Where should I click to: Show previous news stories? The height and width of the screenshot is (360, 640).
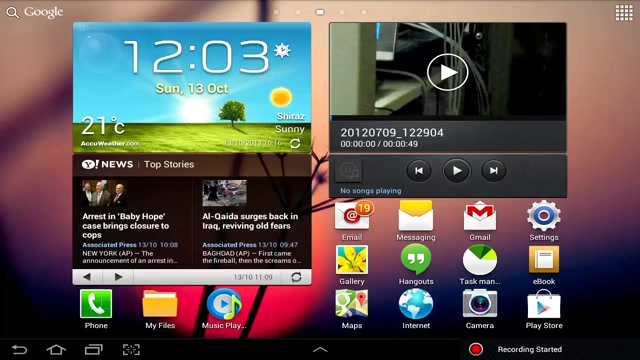coord(87,277)
